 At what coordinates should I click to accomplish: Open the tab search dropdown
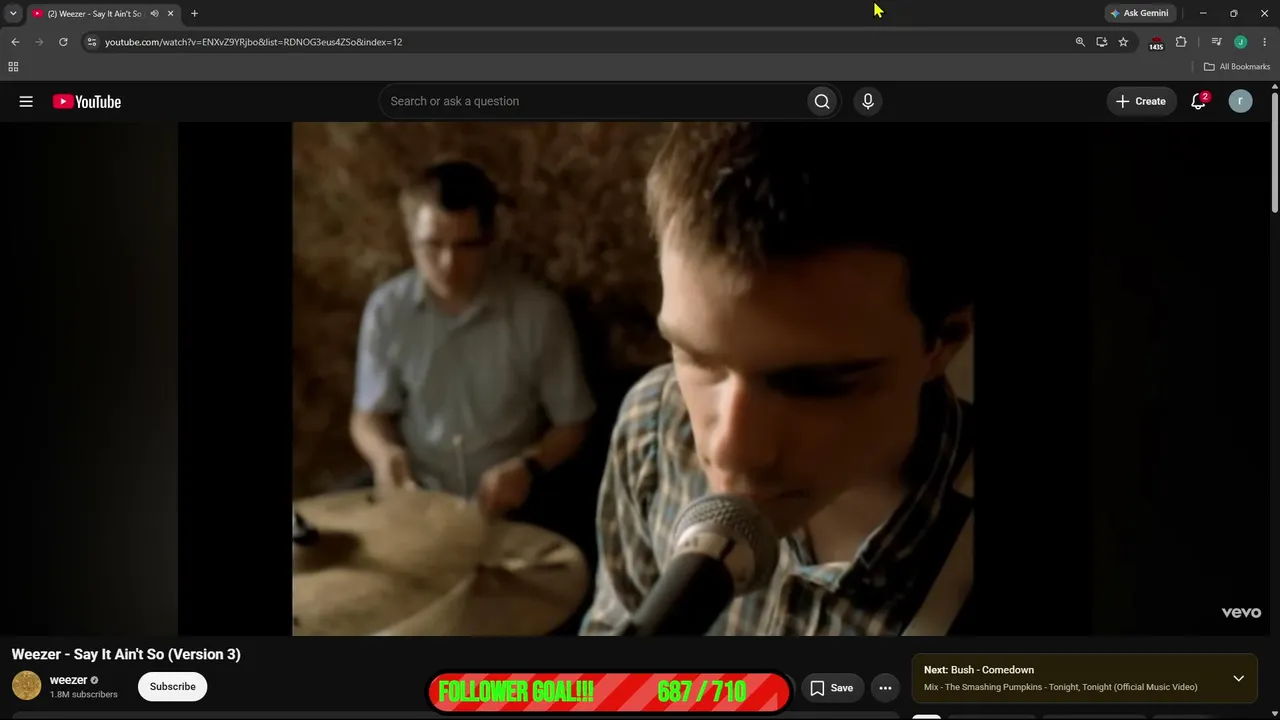13,13
